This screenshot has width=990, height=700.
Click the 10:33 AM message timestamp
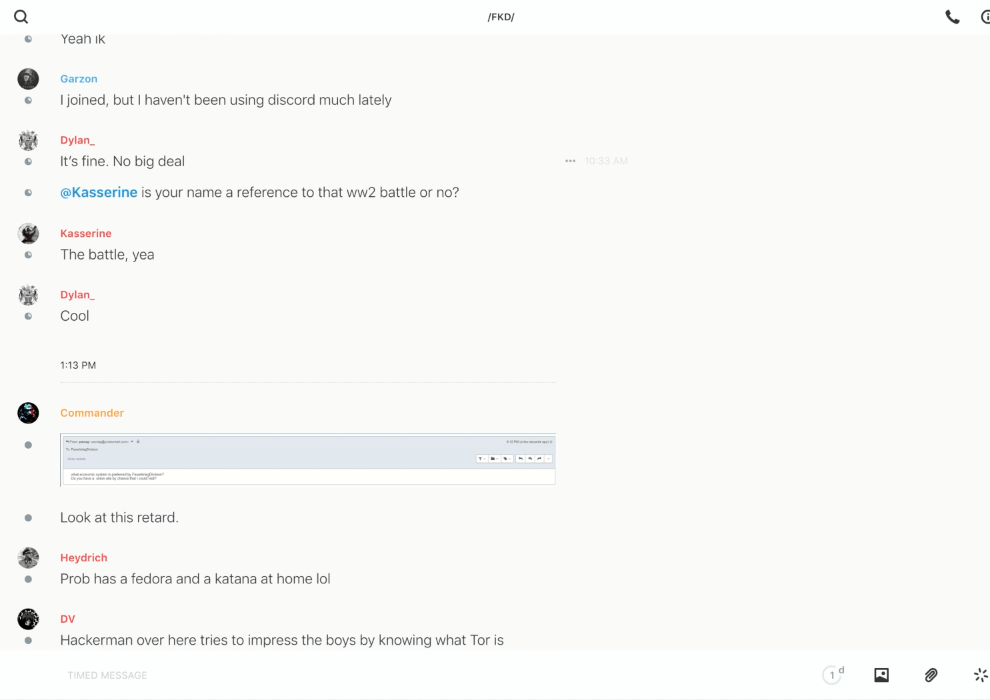point(606,161)
